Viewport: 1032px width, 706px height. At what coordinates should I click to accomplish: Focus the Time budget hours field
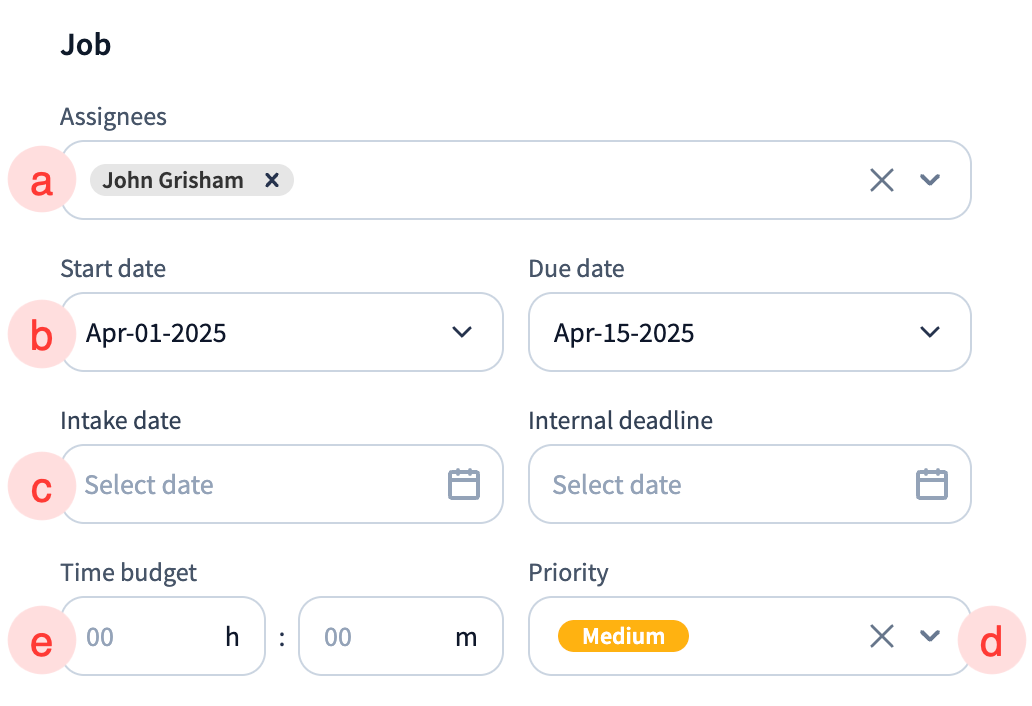pyautogui.click(x=150, y=636)
